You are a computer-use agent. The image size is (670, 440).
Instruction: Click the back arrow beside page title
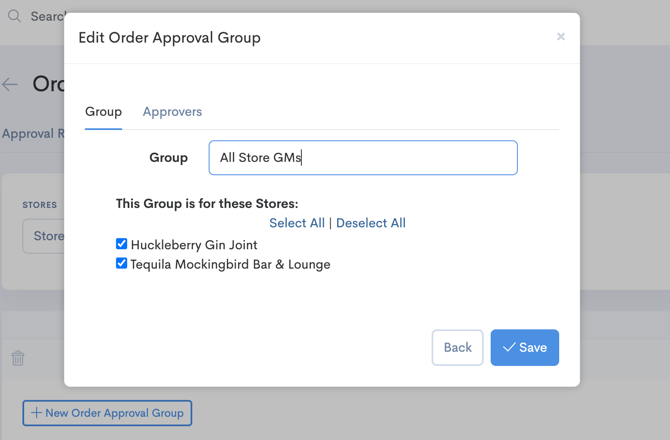point(11,85)
